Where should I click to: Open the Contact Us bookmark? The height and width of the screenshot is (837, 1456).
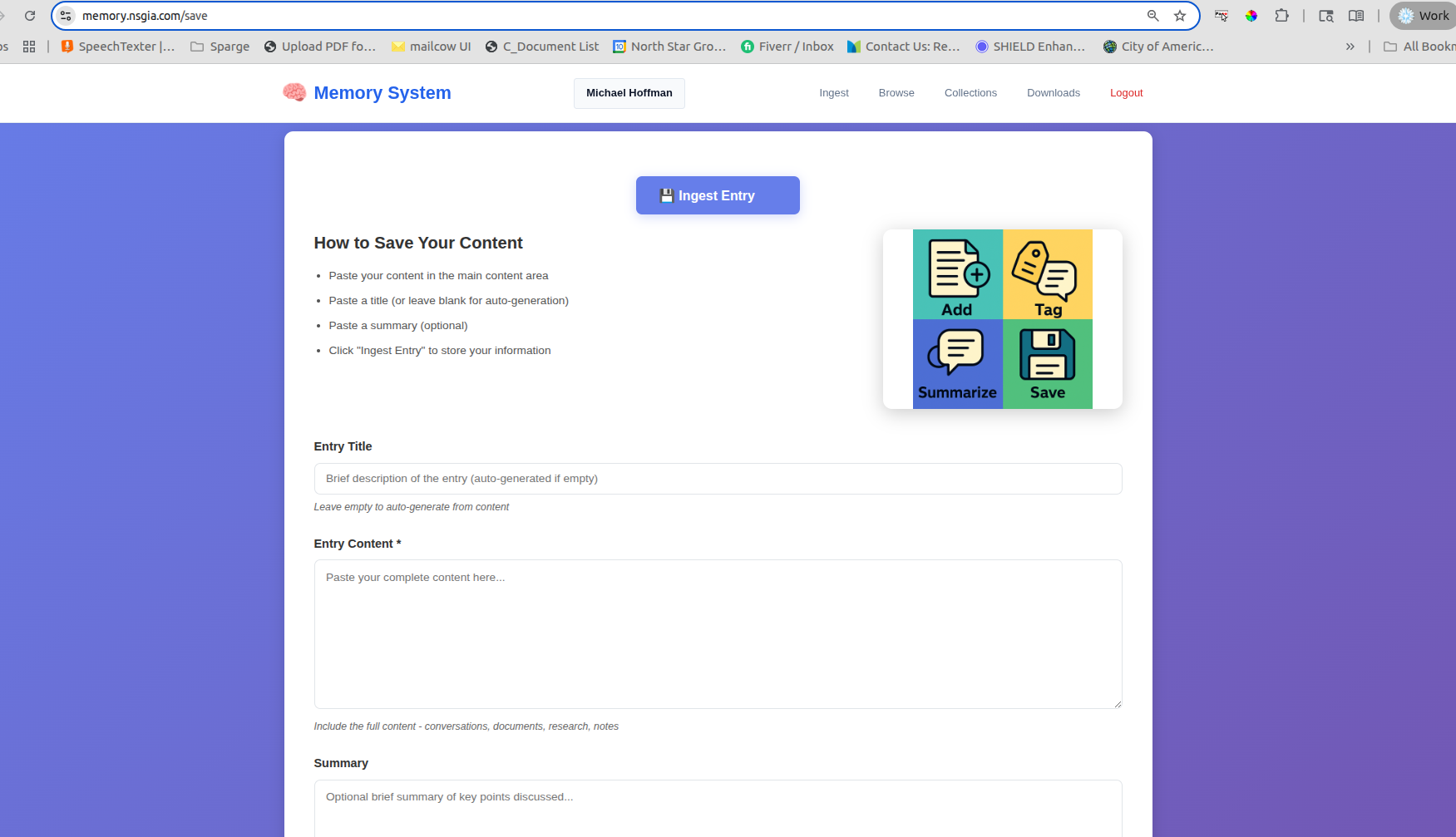pyautogui.click(x=904, y=47)
